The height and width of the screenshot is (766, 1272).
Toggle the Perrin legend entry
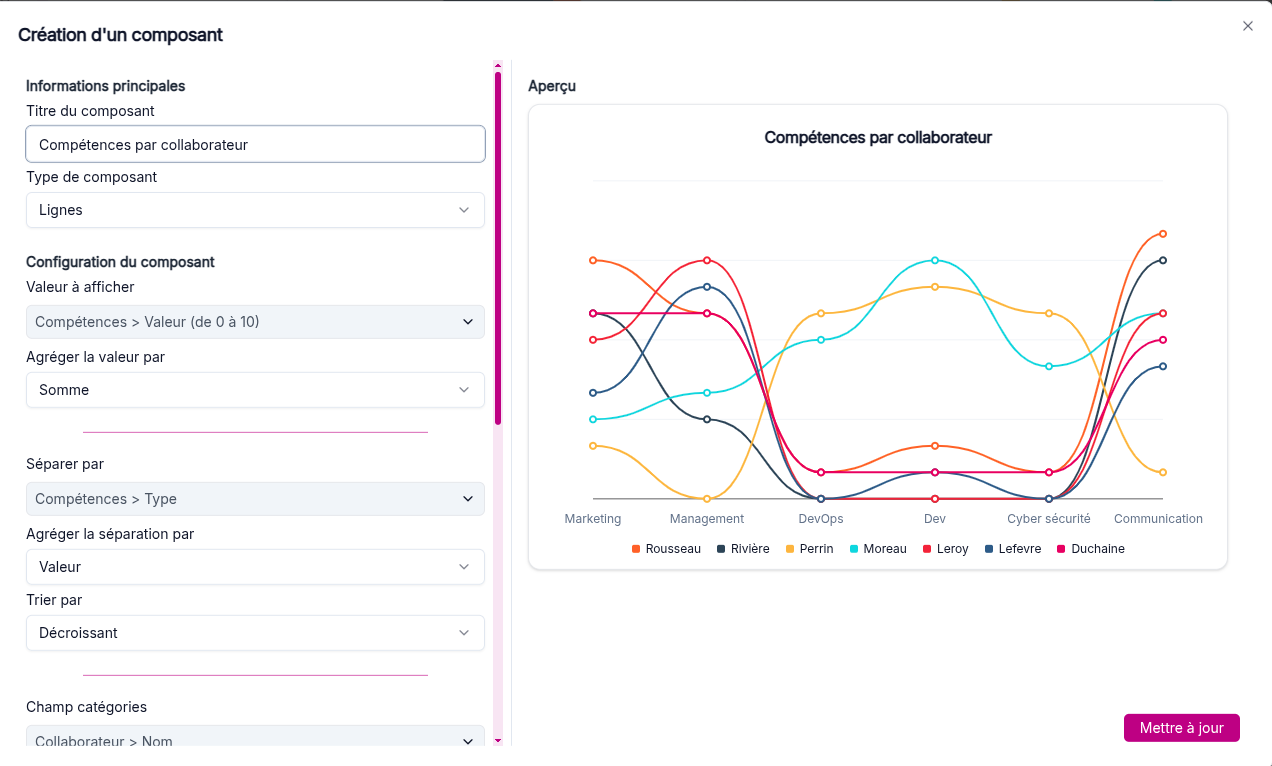coord(809,548)
